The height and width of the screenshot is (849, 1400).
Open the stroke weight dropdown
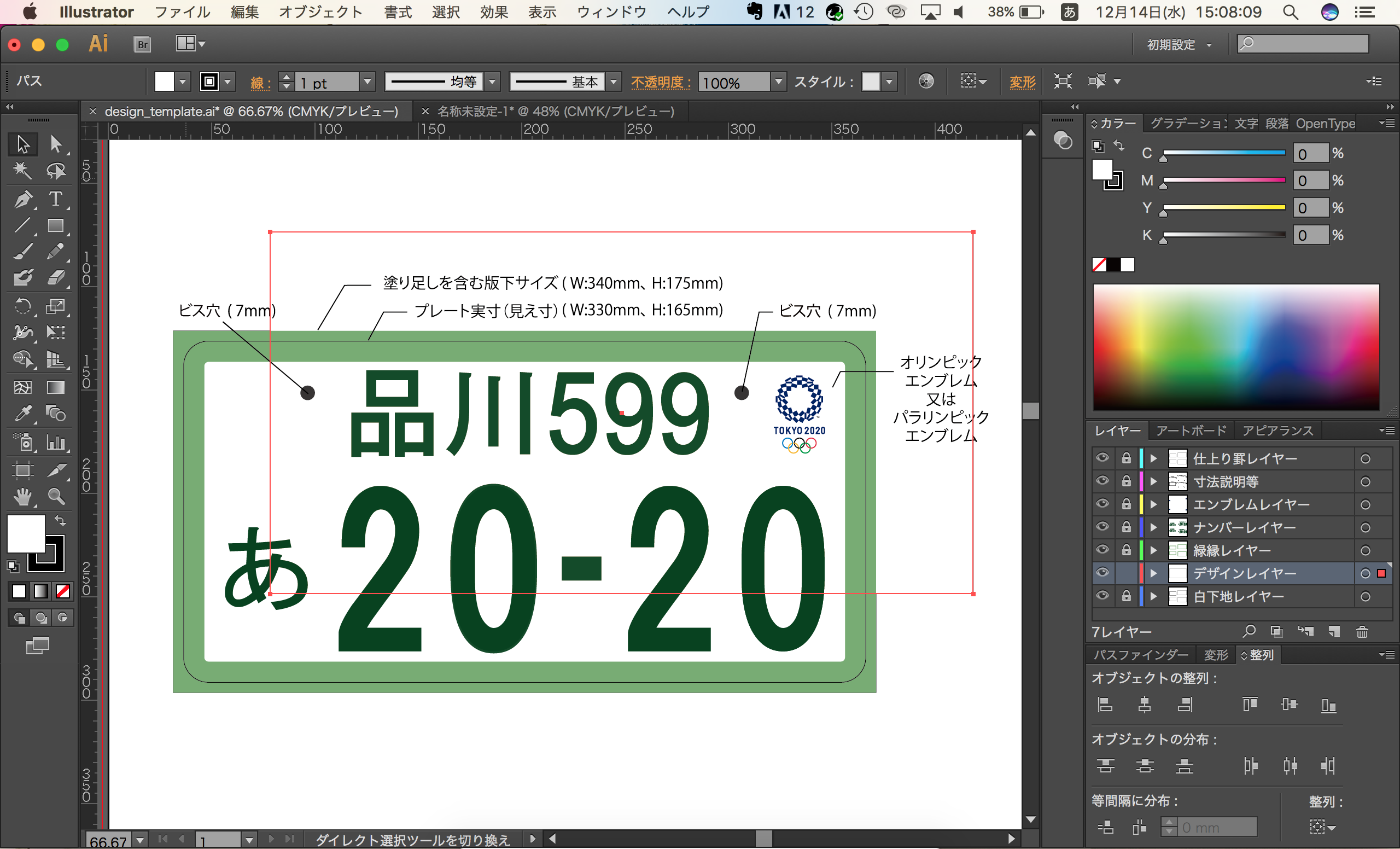[x=367, y=82]
